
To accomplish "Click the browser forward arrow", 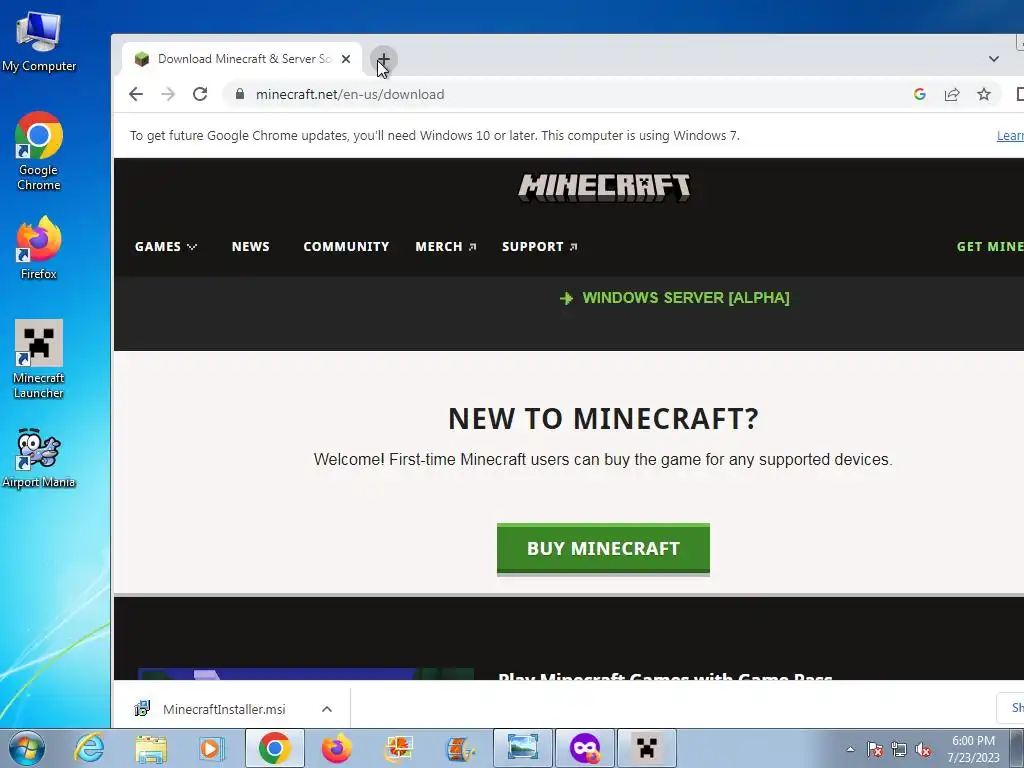I will click(168, 94).
